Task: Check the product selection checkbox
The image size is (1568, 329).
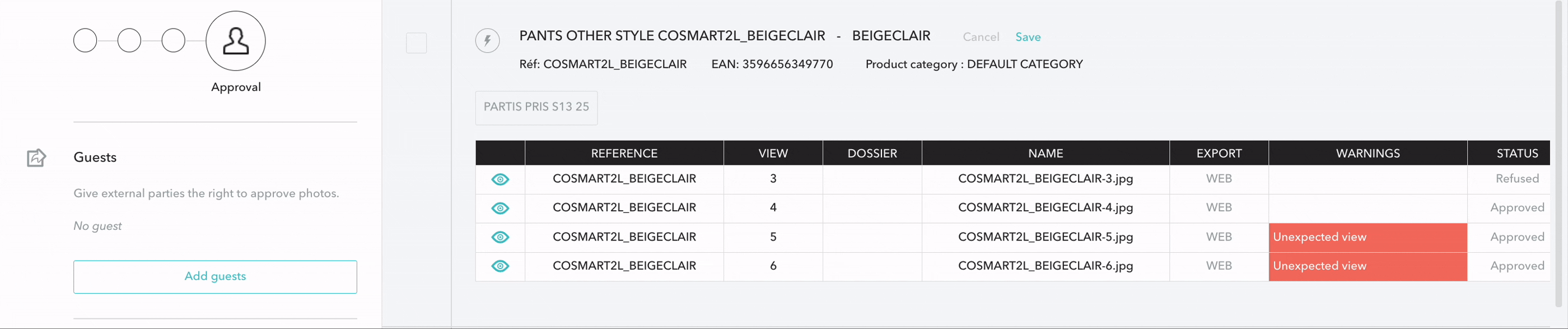Action: click(416, 43)
